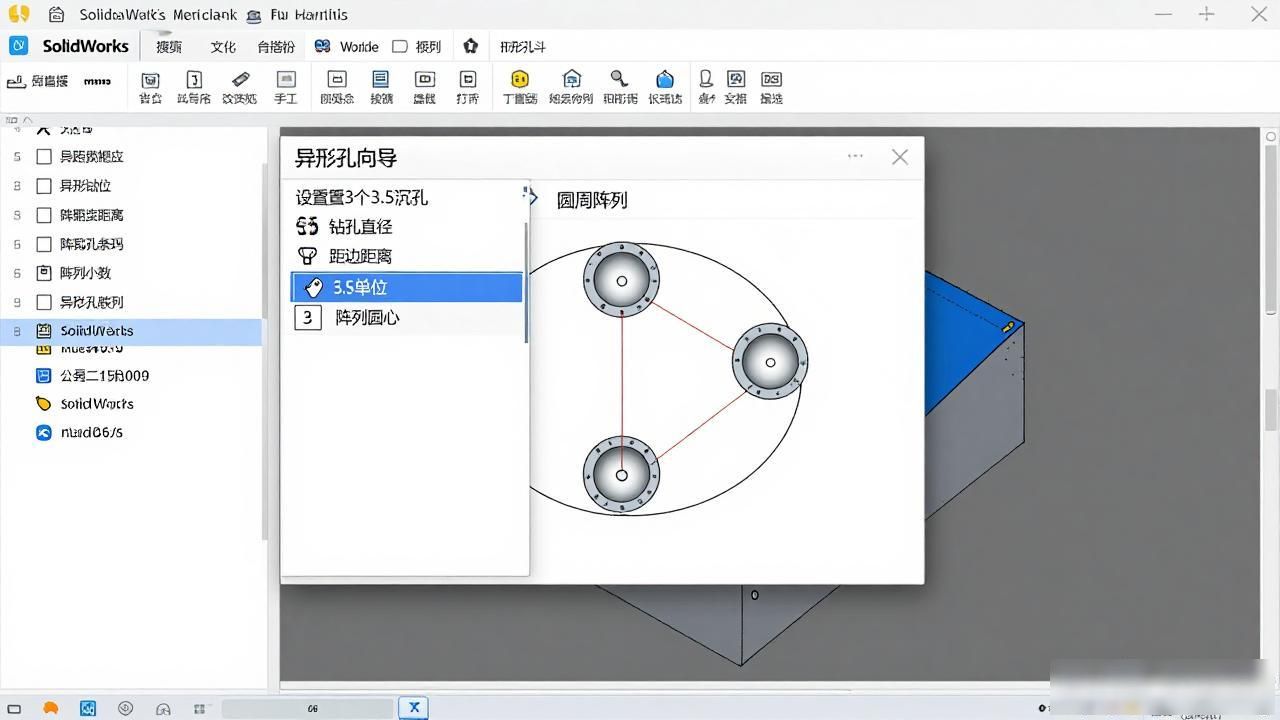This screenshot has height=720, width=1280.
Task: Click yellow icon beside lower SolidWorks tree entry
Action: (x=43, y=404)
